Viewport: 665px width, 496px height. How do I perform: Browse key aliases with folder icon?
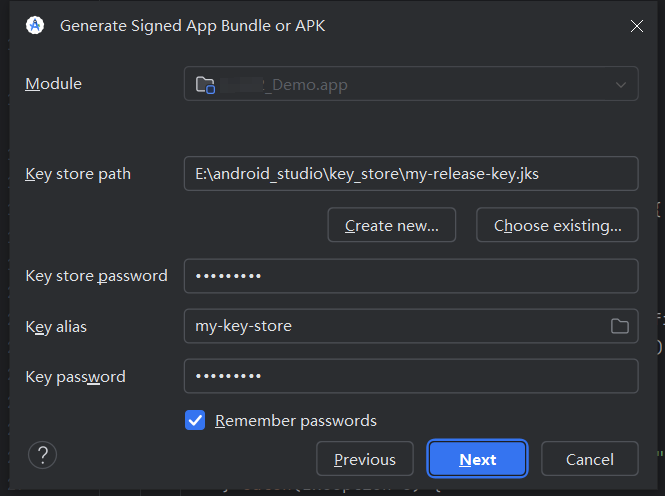620,326
